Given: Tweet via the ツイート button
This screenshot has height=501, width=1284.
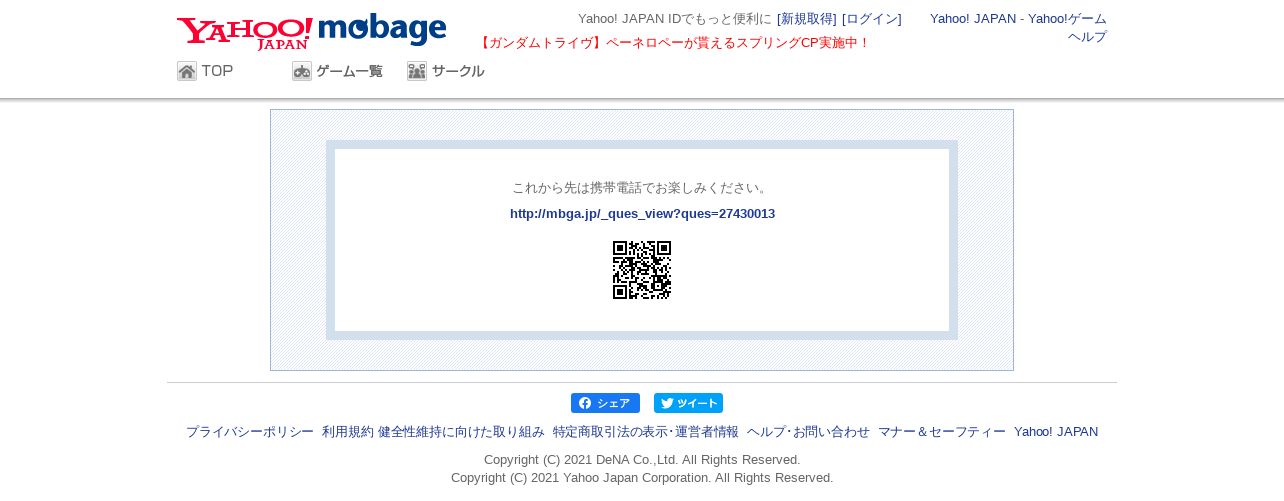Looking at the screenshot, I should (688, 403).
